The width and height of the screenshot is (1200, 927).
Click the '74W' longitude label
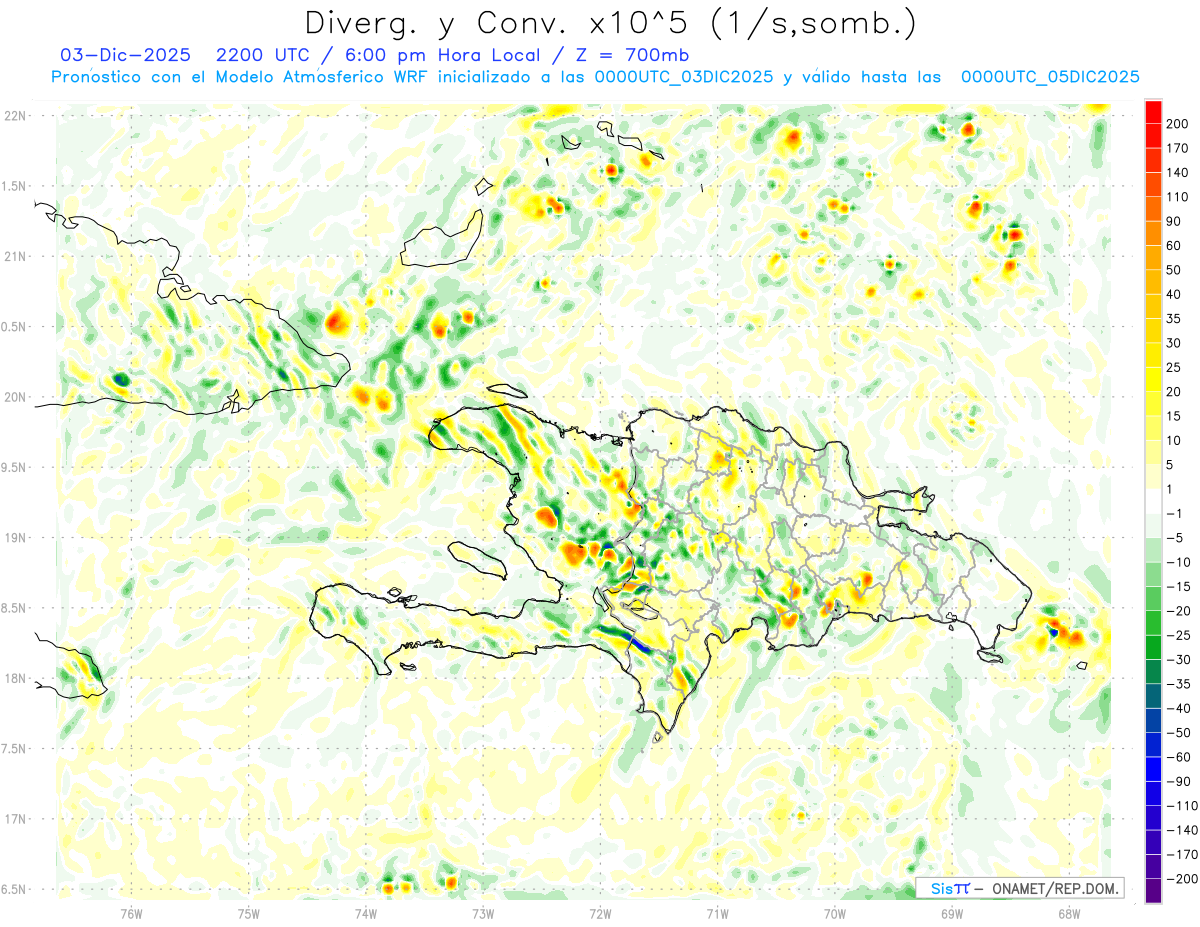(366, 913)
